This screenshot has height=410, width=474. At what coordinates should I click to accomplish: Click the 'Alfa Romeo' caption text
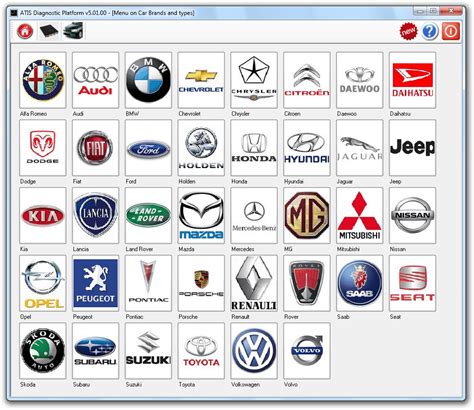coord(33,114)
